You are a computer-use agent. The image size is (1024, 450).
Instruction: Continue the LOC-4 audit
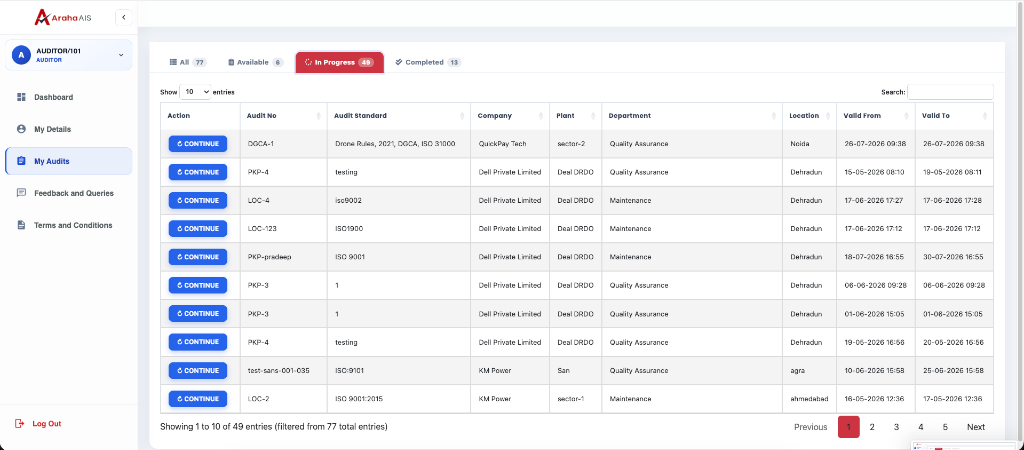click(198, 201)
